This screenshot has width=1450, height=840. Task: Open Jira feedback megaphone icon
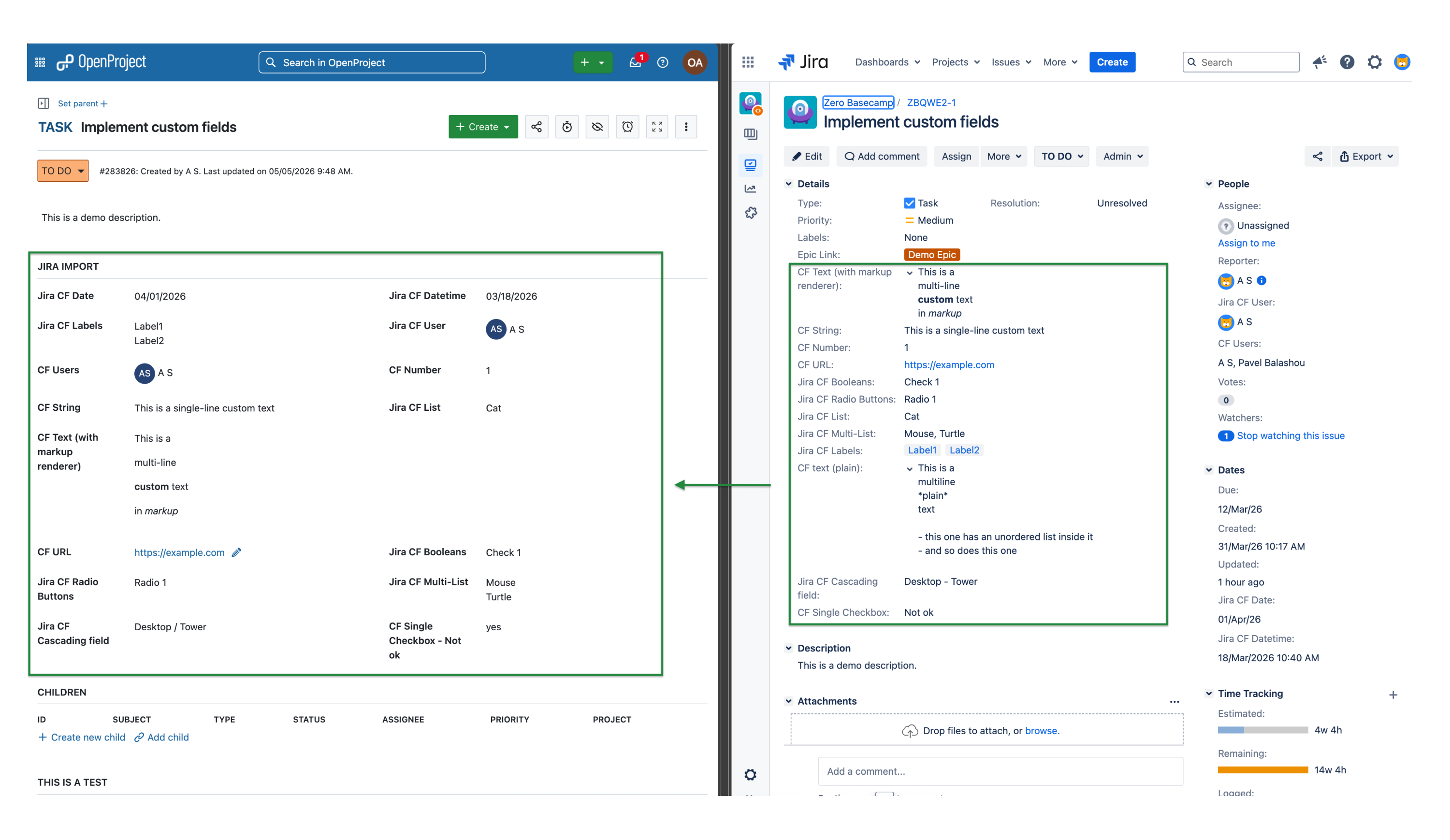[1319, 61]
